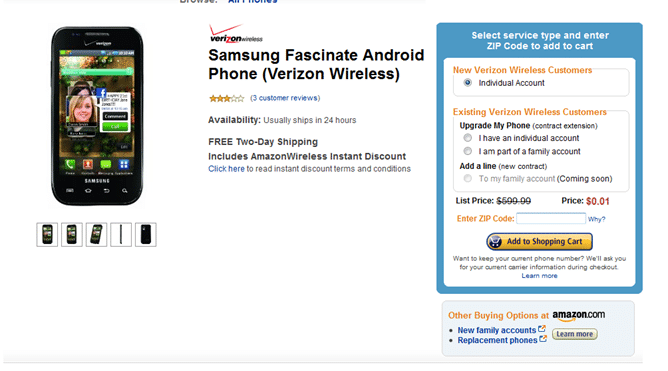Click the ZIP Code input field
The height and width of the screenshot is (371, 668).
551,219
